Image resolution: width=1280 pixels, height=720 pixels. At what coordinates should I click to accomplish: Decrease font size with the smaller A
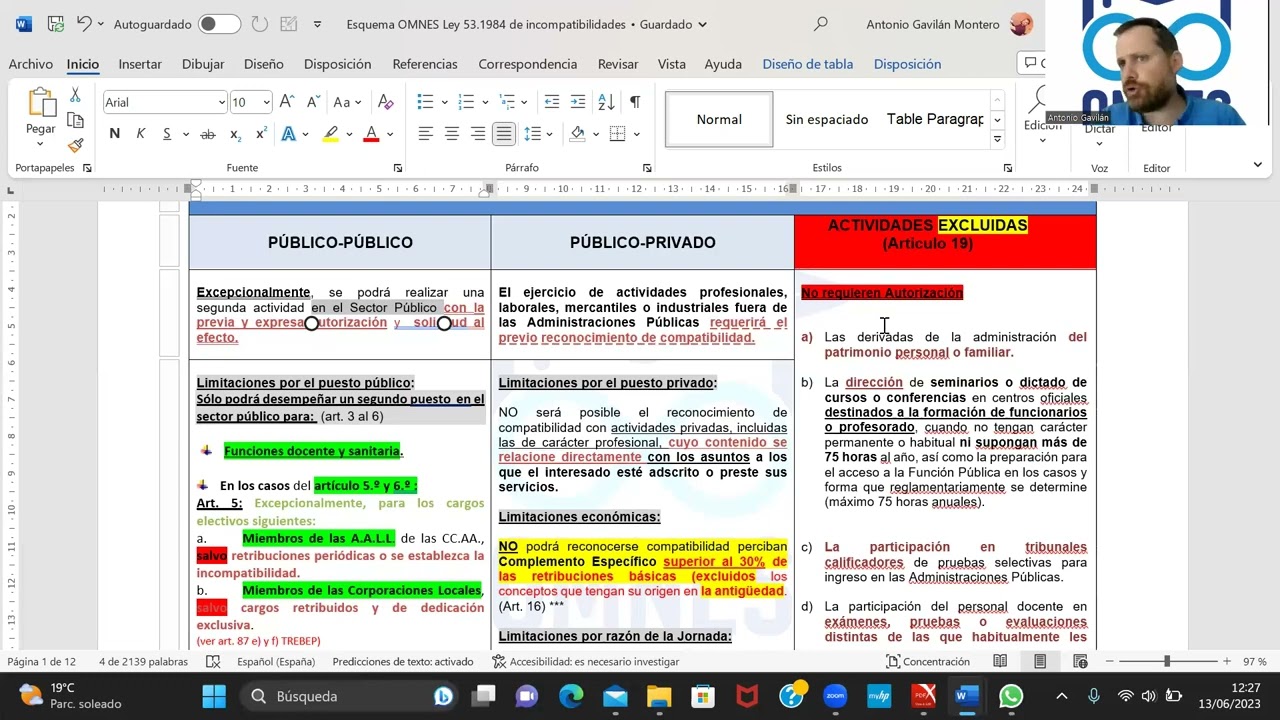[313, 102]
